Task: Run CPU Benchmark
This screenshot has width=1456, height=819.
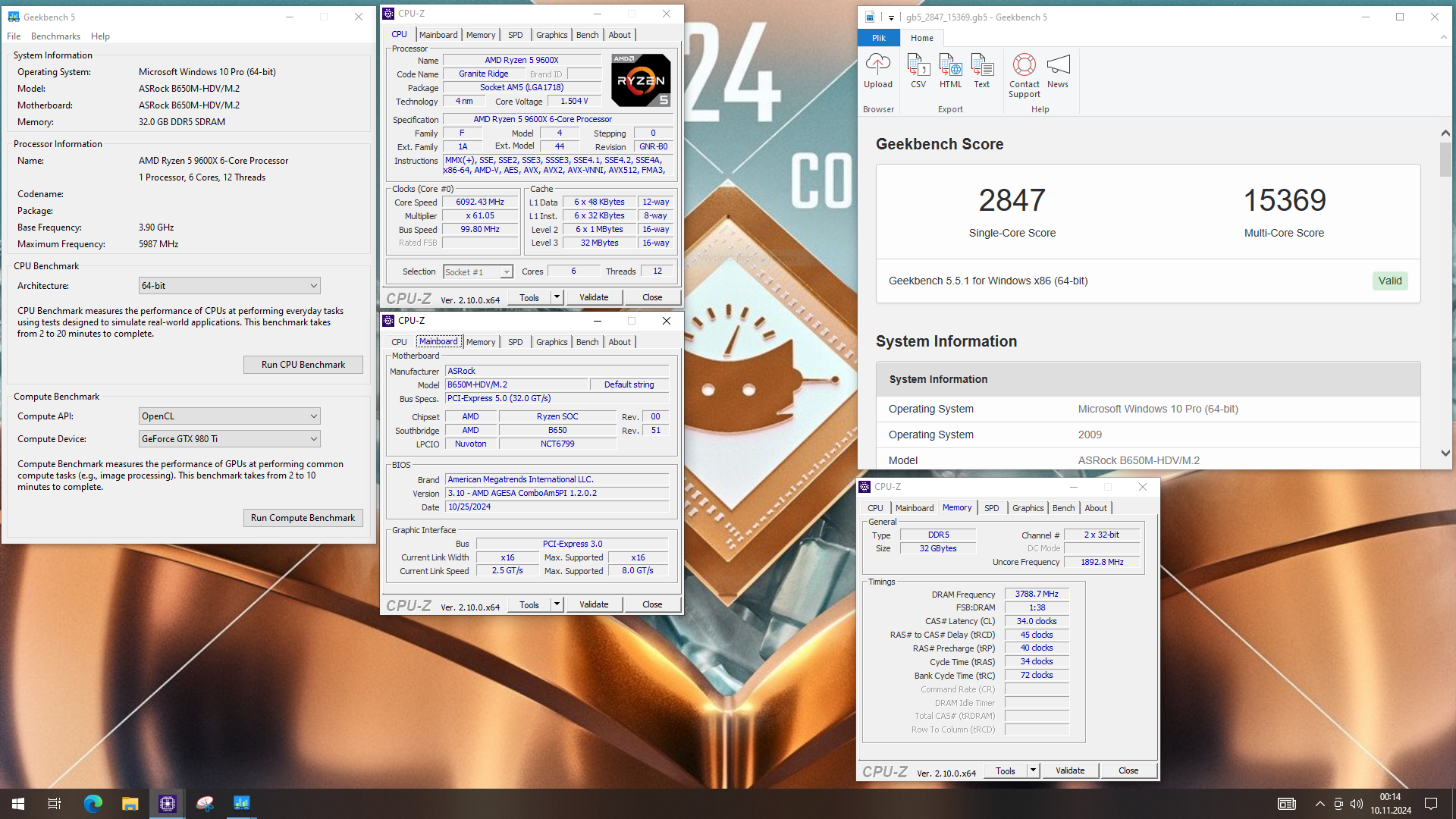Action: pyautogui.click(x=303, y=365)
